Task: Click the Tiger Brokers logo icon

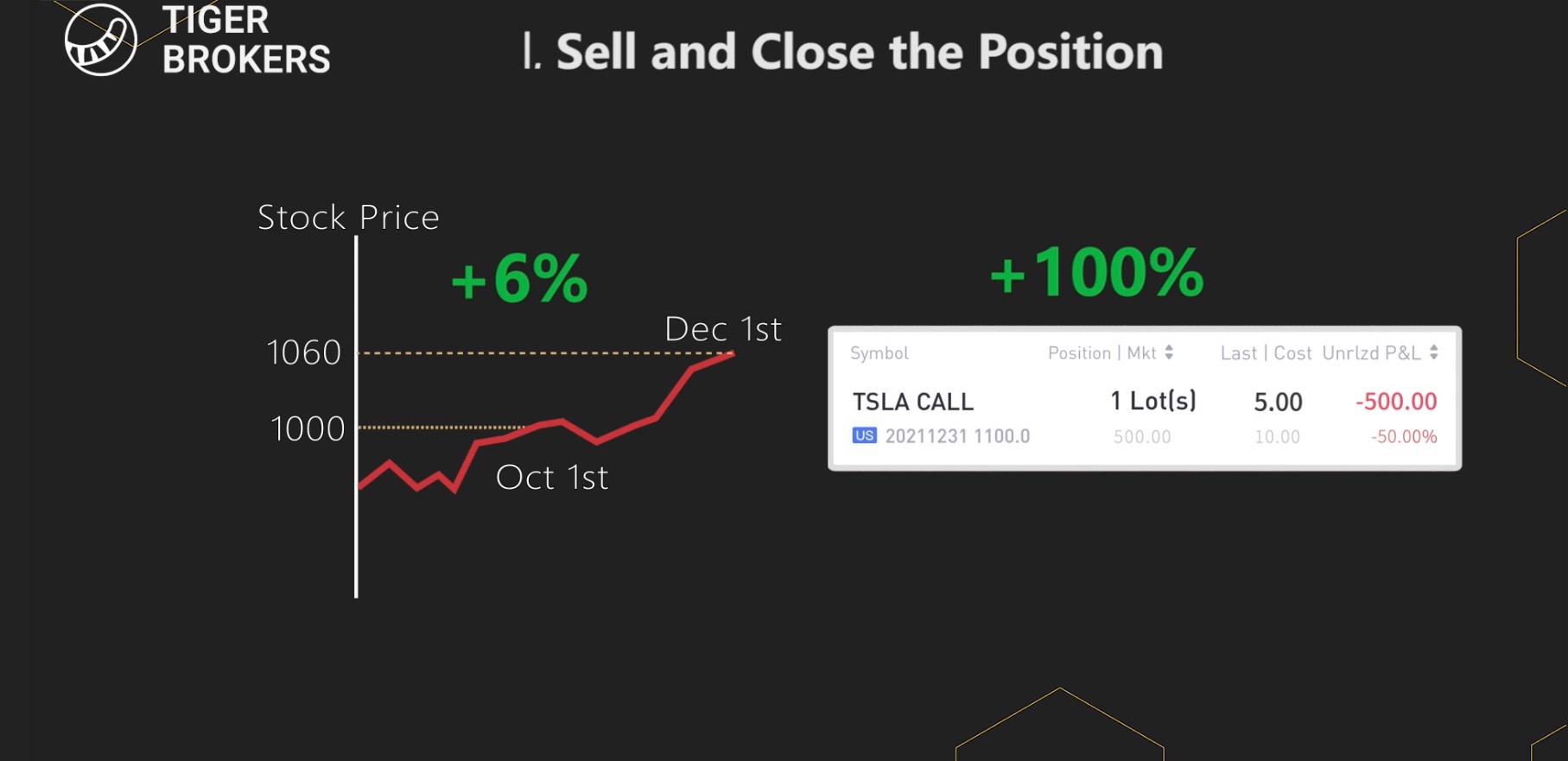Action: (x=100, y=40)
